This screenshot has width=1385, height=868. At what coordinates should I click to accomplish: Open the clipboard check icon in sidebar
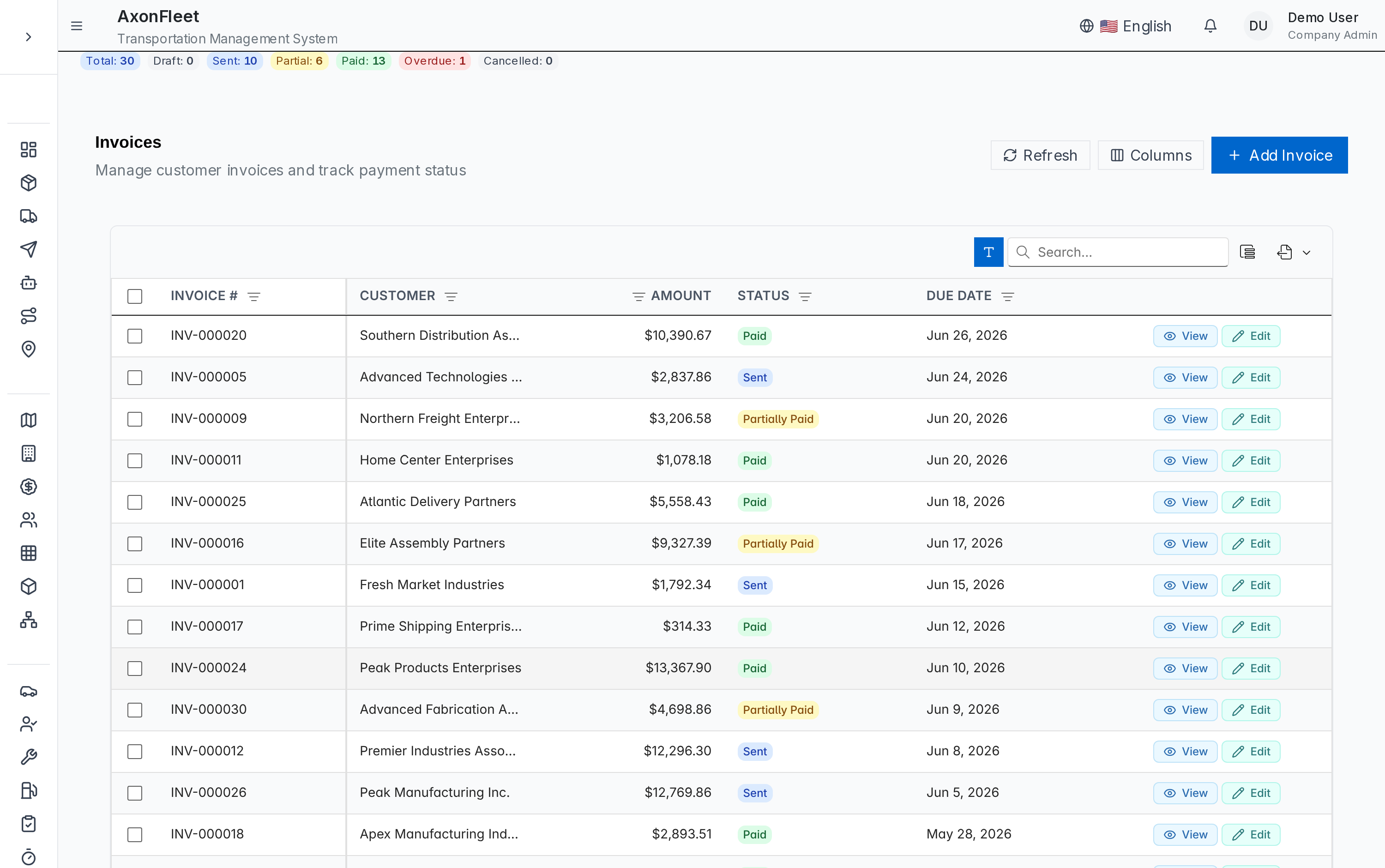point(29,825)
